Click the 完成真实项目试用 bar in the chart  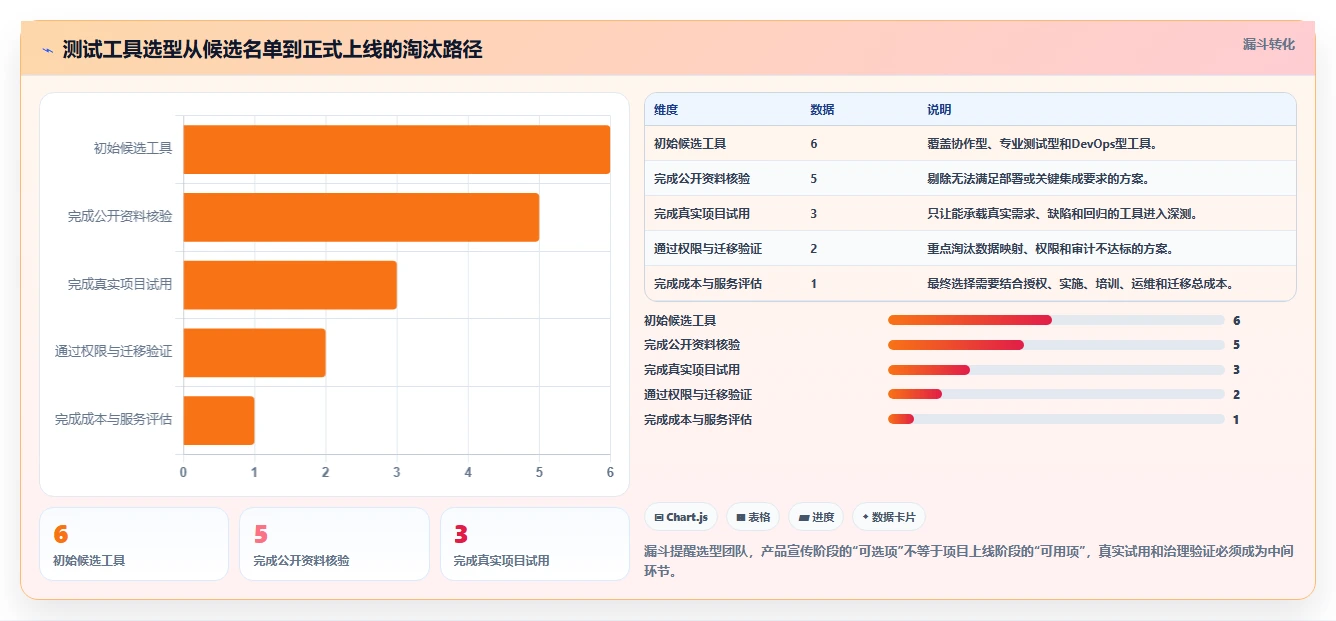tap(290, 285)
